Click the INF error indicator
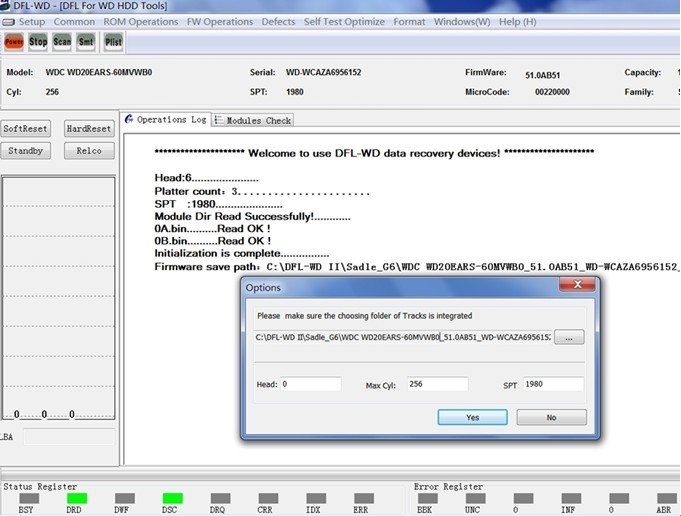This screenshot has width=681, height=516. click(x=571, y=498)
